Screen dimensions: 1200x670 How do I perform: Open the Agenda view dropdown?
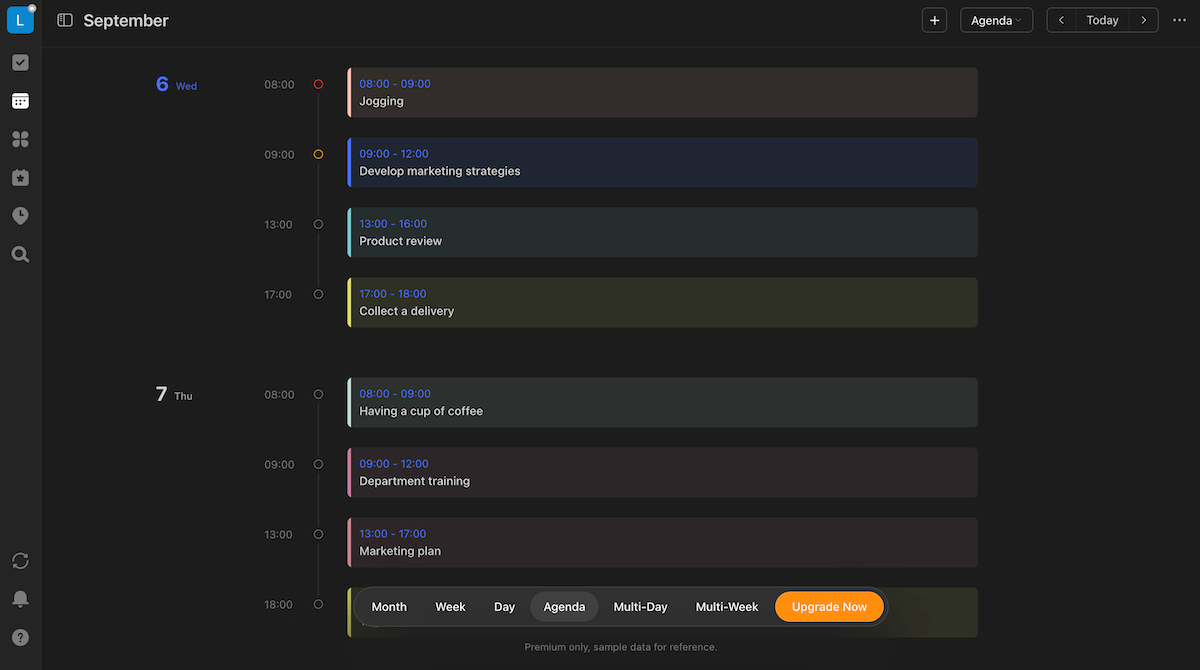click(x=996, y=19)
